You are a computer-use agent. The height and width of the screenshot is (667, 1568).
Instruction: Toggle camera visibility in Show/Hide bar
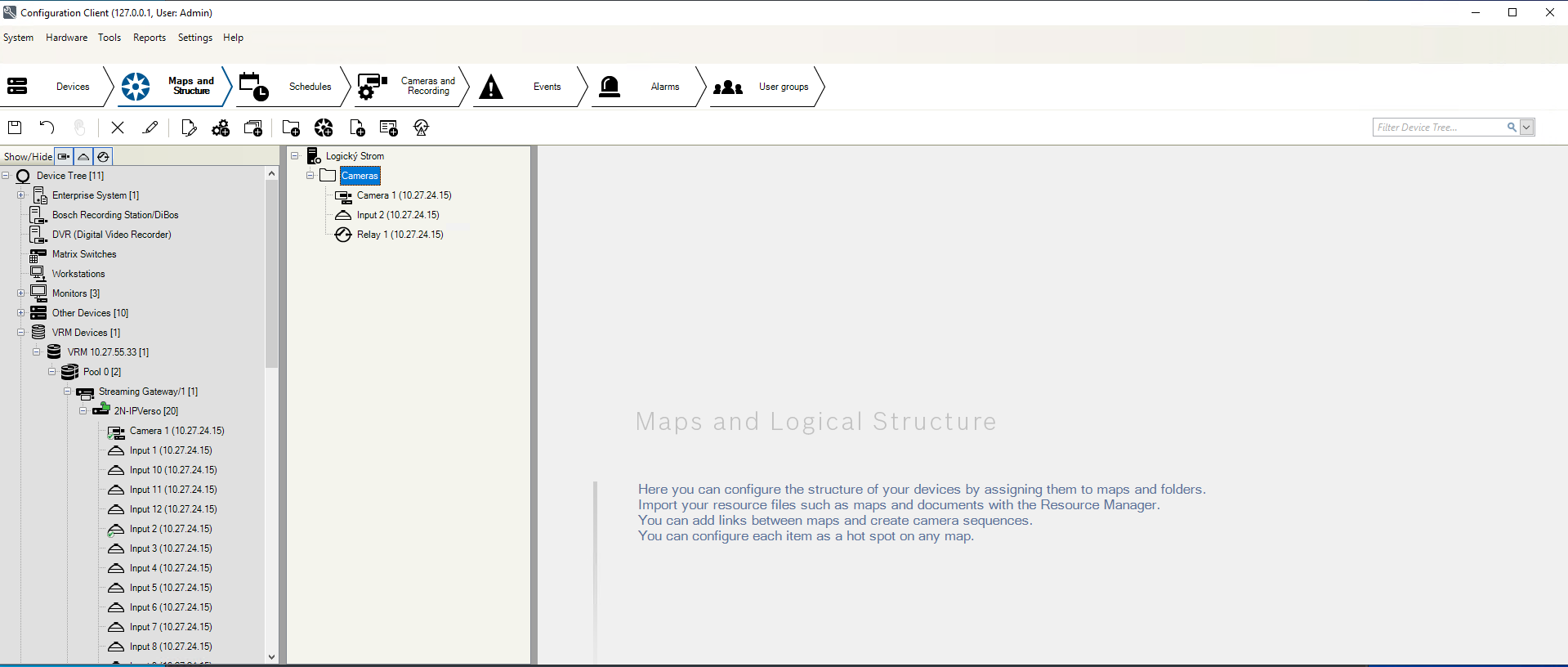click(x=64, y=157)
